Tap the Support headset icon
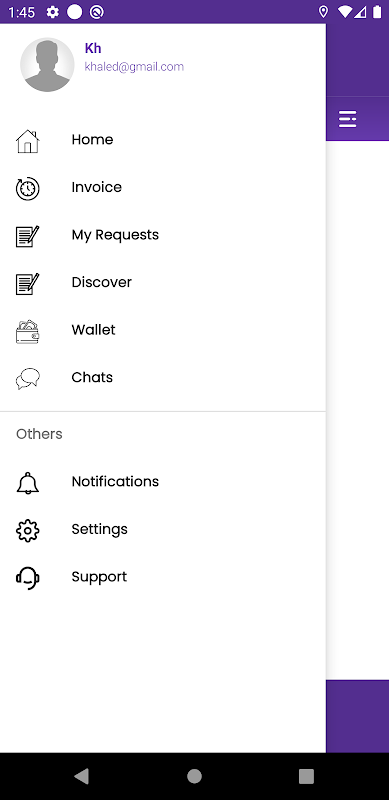Image resolution: width=389 pixels, height=800 pixels. [x=28, y=578]
